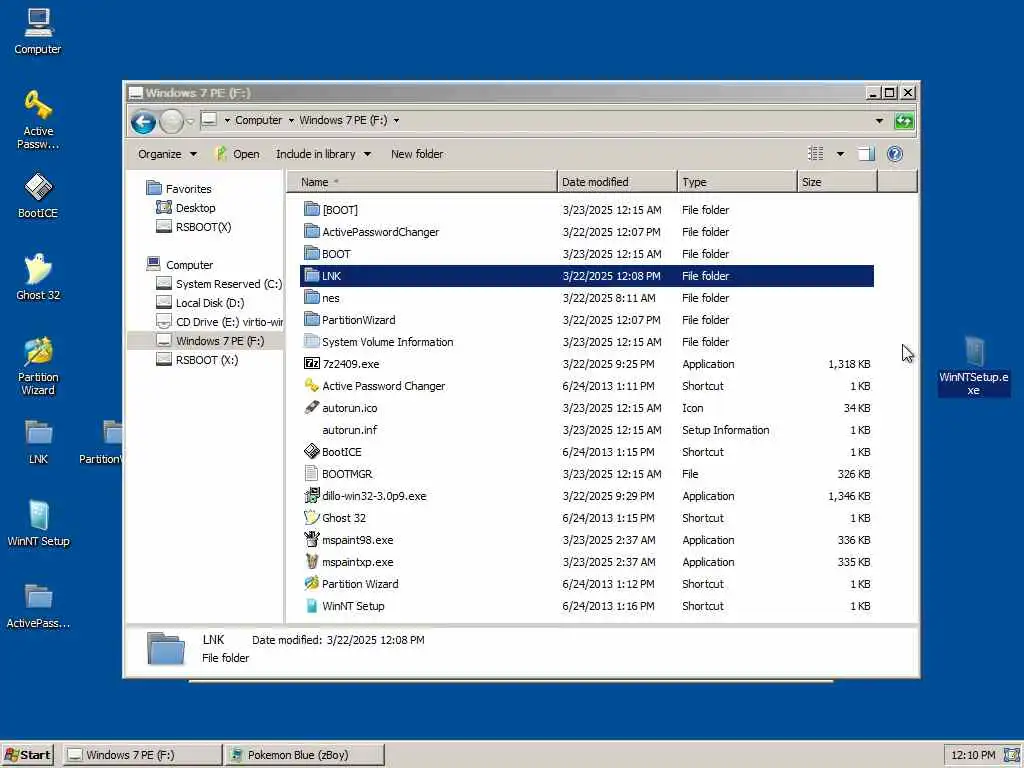
Task: Select the autorun.ico file
Action: click(340, 408)
